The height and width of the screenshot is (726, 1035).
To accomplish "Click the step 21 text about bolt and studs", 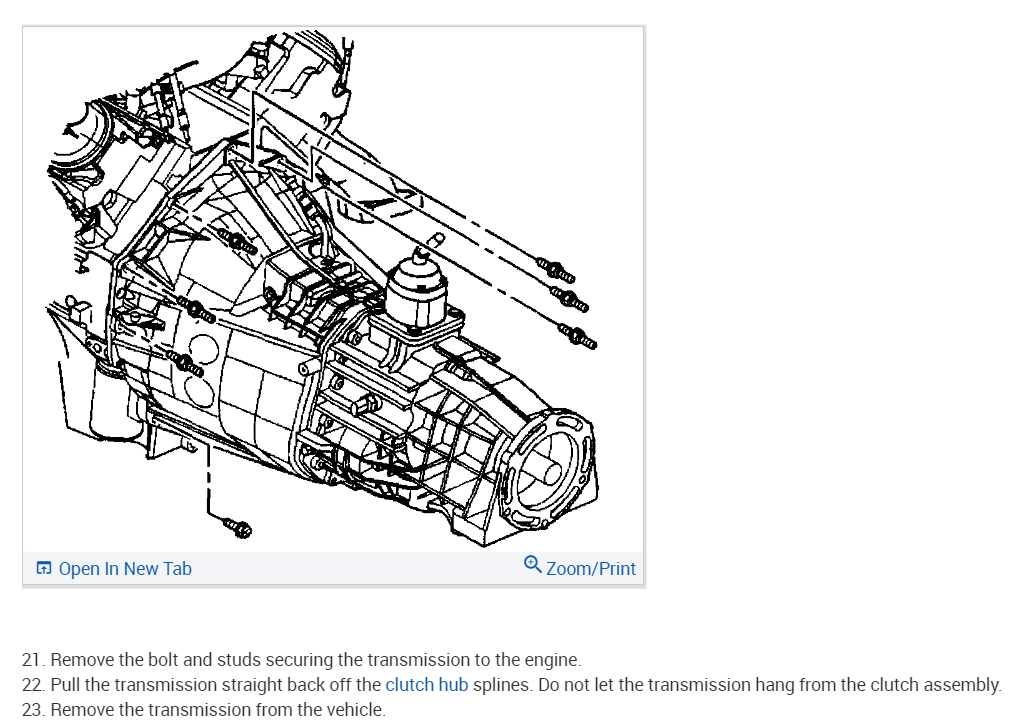I will (x=302, y=659).
